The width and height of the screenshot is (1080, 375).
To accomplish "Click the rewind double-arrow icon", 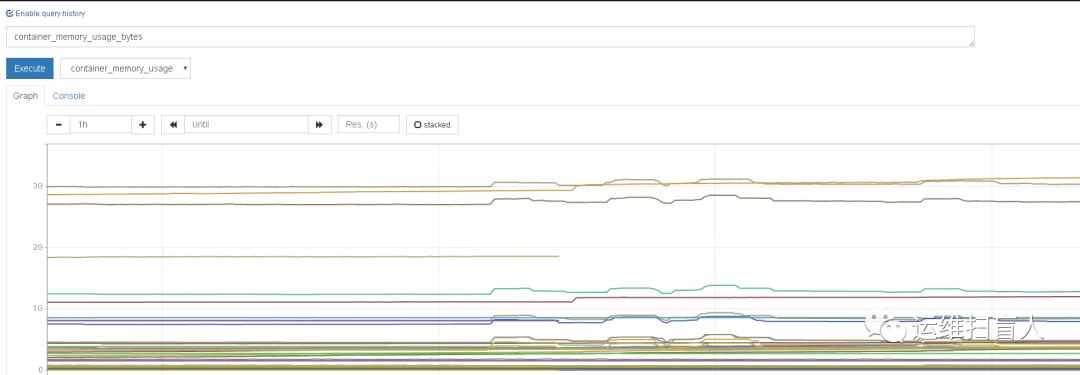I will pyautogui.click(x=173, y=125).
